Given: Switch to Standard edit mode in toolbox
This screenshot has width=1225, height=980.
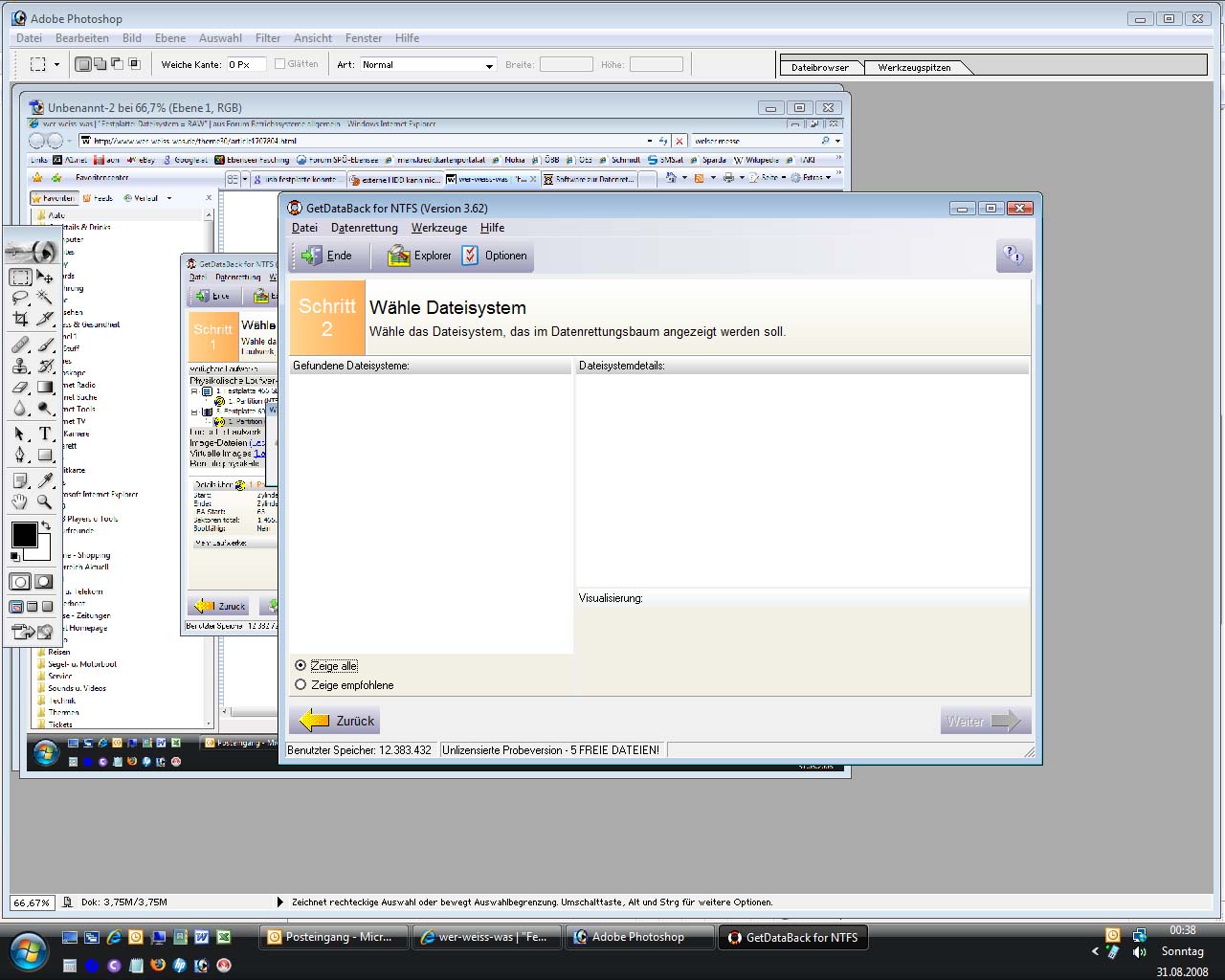Looking at the screenshot, I should [20, 581].
